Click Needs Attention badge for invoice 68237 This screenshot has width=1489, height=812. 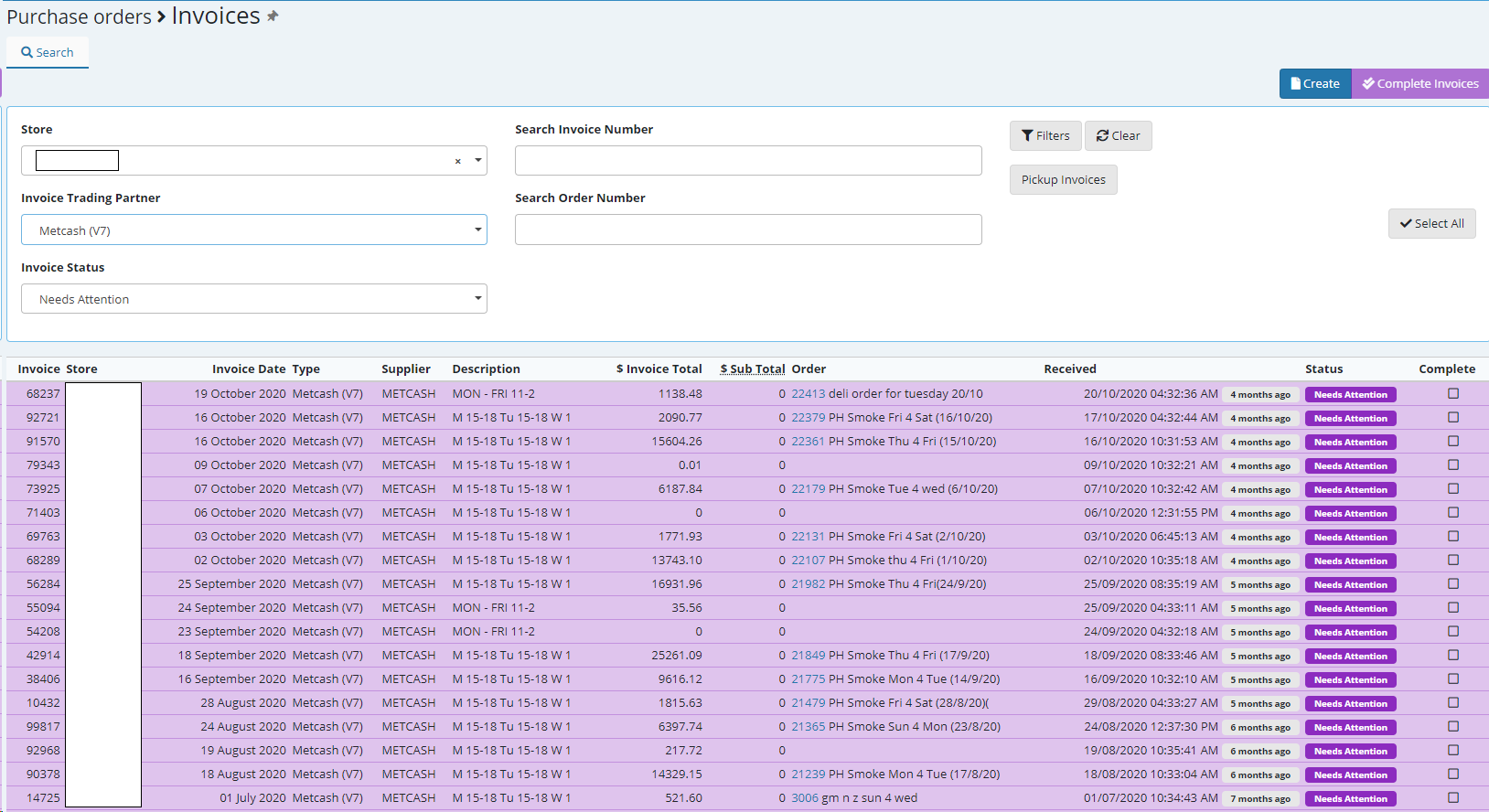tap(1351, 395)
